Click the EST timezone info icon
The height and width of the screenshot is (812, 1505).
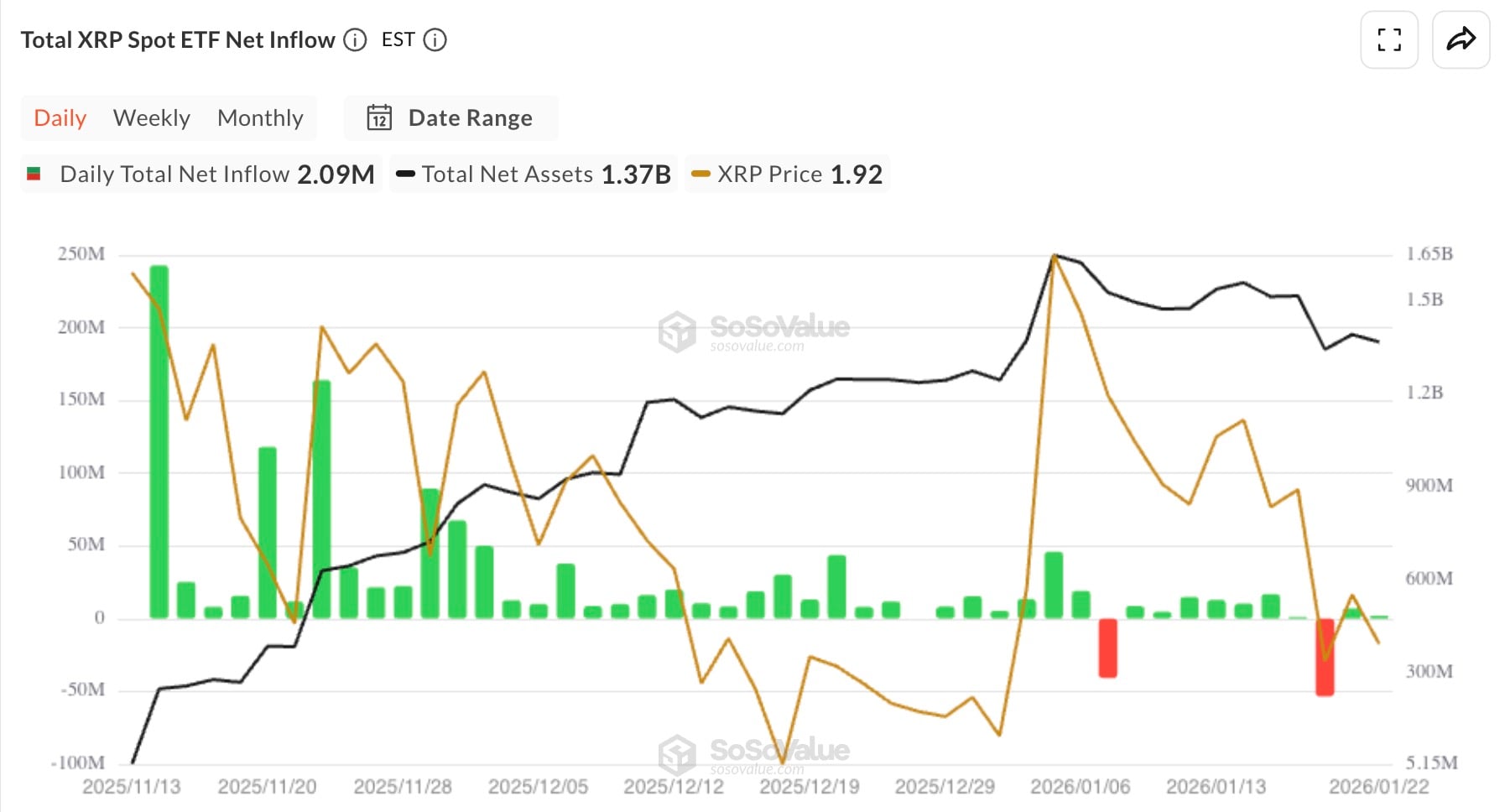435,39
